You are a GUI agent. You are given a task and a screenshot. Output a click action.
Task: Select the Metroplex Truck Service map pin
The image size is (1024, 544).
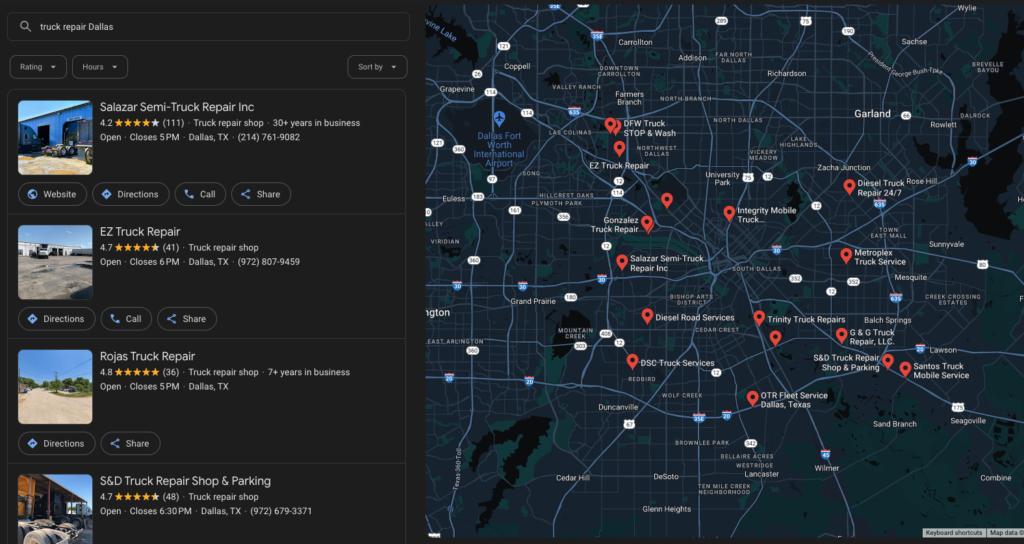click(846, 255)
